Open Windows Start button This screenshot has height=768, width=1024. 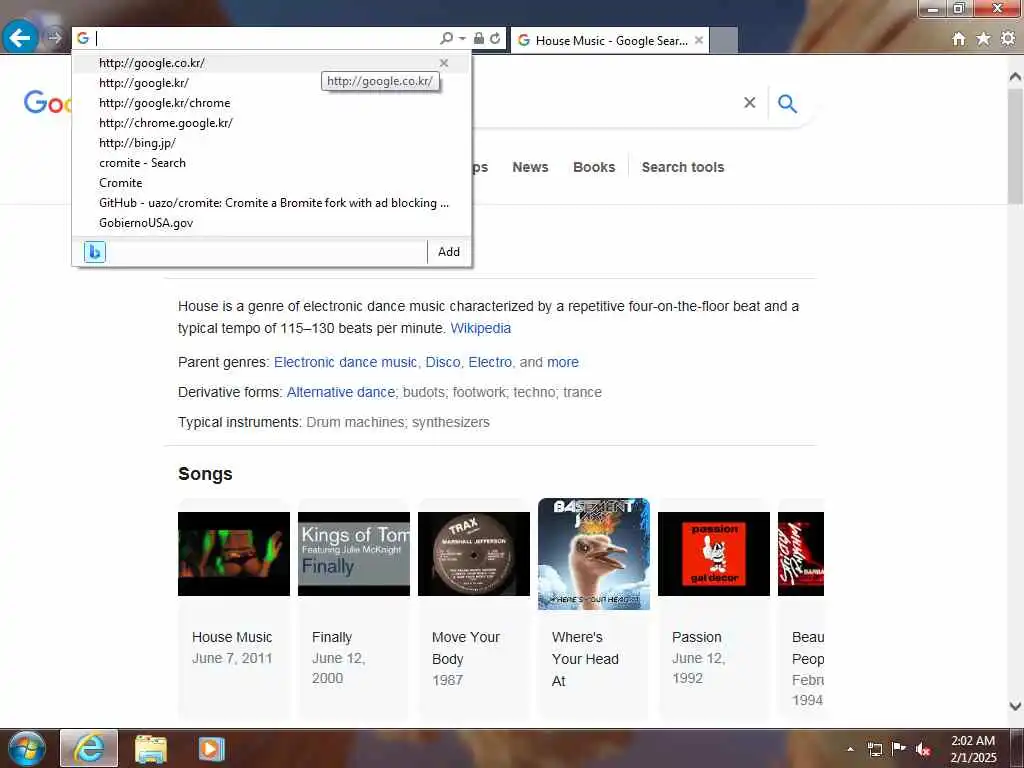tap(27, 748)
